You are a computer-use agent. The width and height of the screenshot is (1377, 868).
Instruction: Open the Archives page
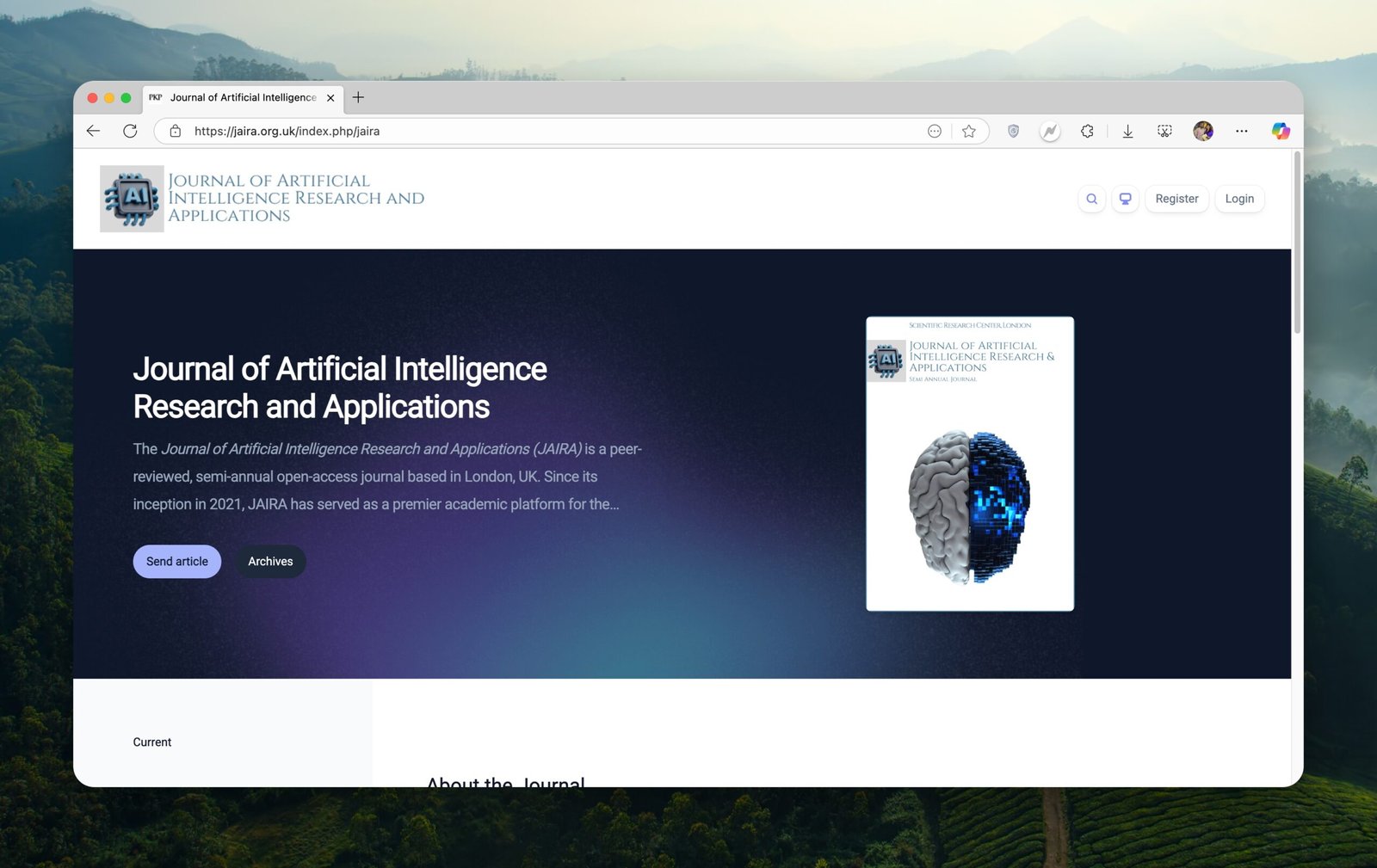click(x=270, y=562)
